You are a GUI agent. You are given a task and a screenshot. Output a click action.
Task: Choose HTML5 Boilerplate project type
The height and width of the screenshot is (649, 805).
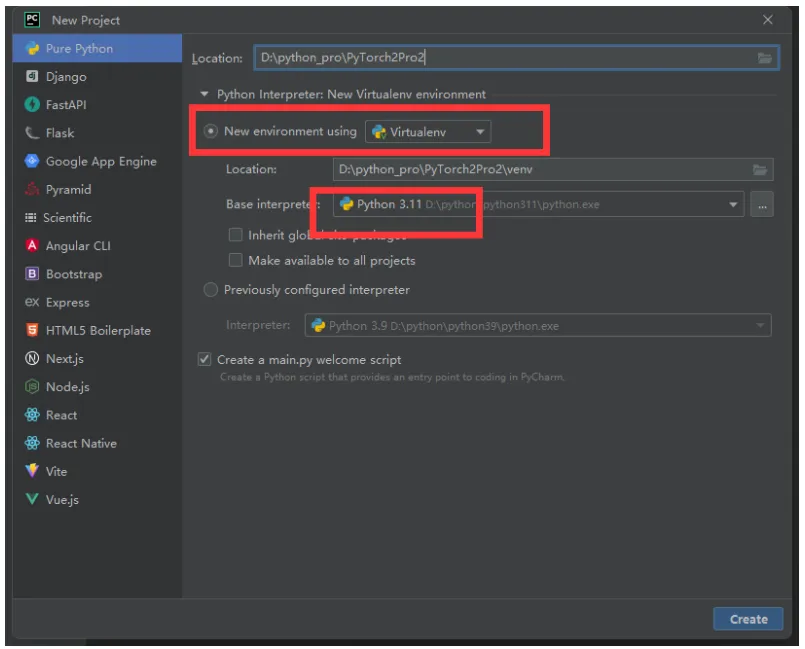(x=97, y=331)
